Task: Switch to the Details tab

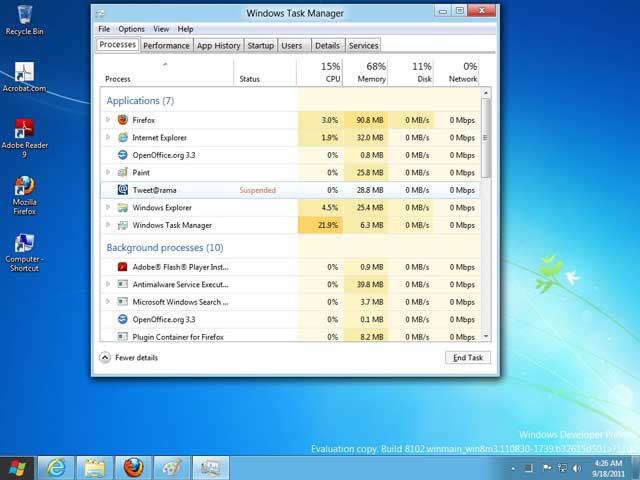Action: coord(327,45)
